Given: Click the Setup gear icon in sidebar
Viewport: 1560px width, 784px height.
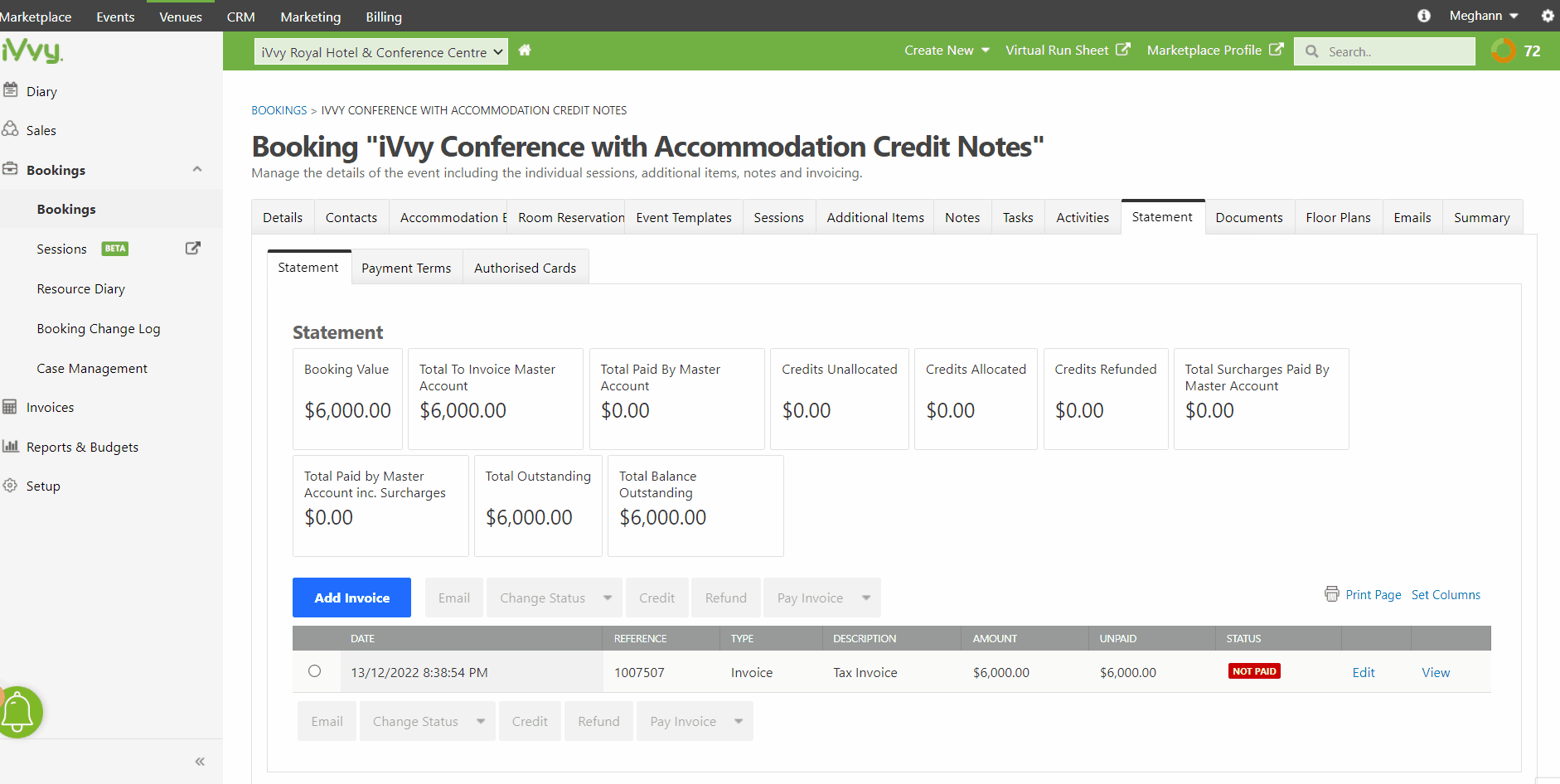Looking at the screenshot, I should click(x=10, y=486).
